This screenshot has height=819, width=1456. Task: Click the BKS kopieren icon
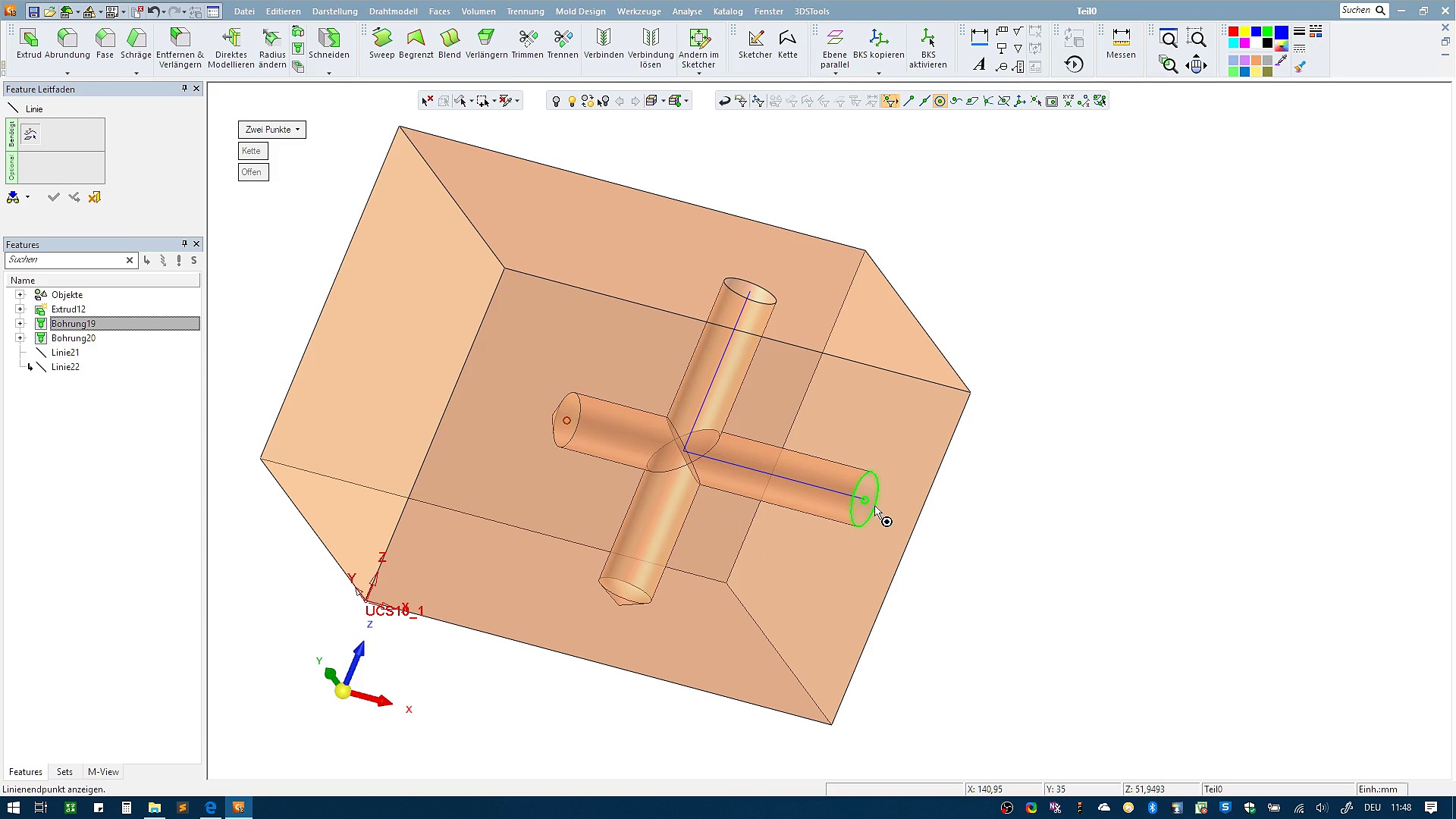click(878, 44)
